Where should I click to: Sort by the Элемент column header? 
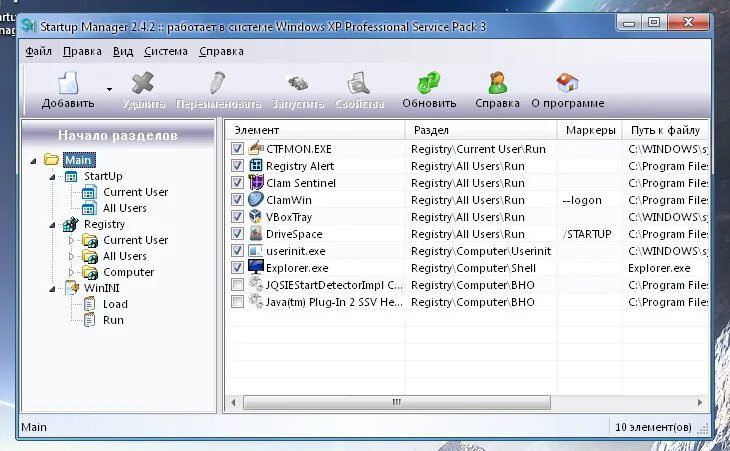pyautogui.click(x=315, y=130)
